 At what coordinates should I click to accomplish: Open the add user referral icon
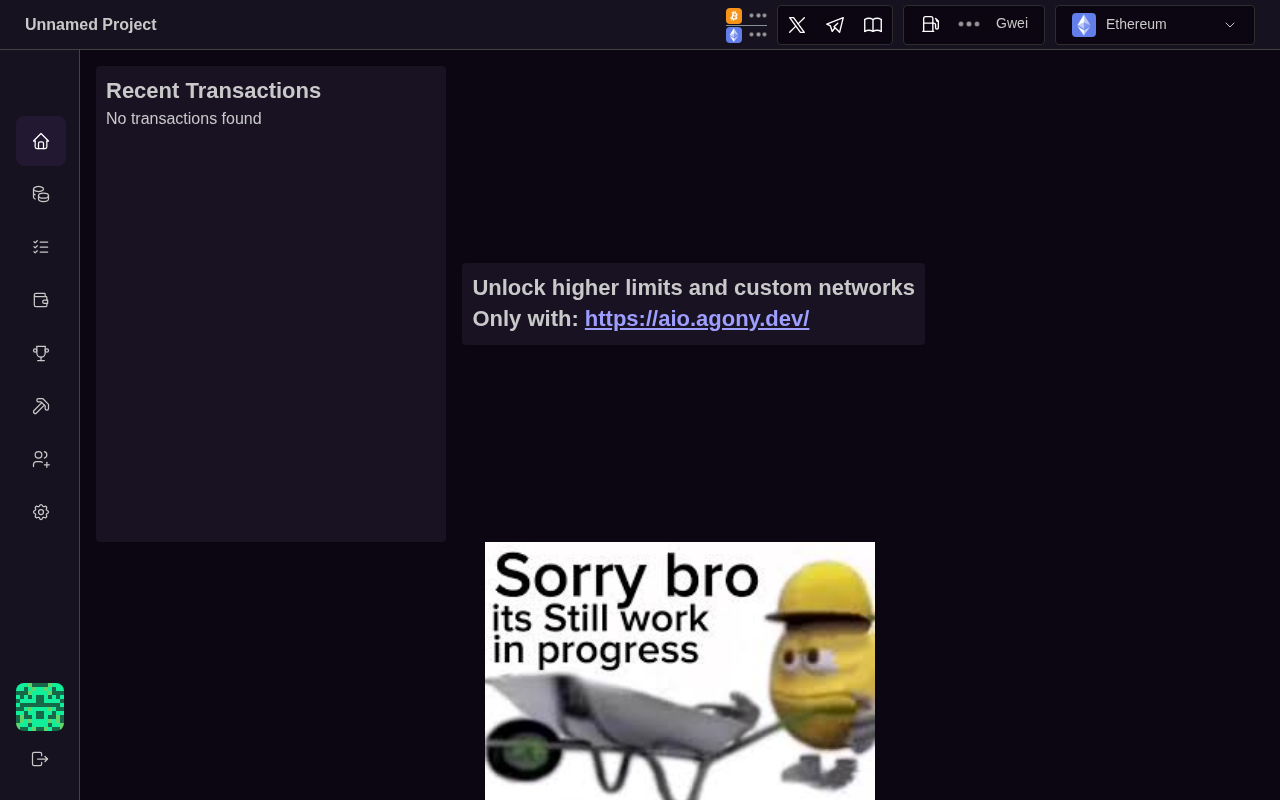(41, 459)
